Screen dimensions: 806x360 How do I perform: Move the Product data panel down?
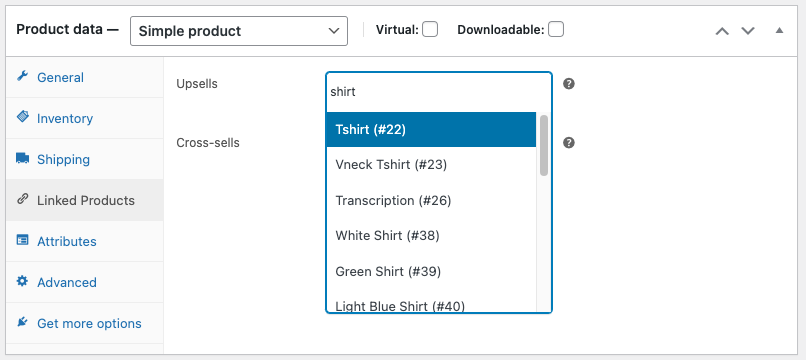coord(748,31)
